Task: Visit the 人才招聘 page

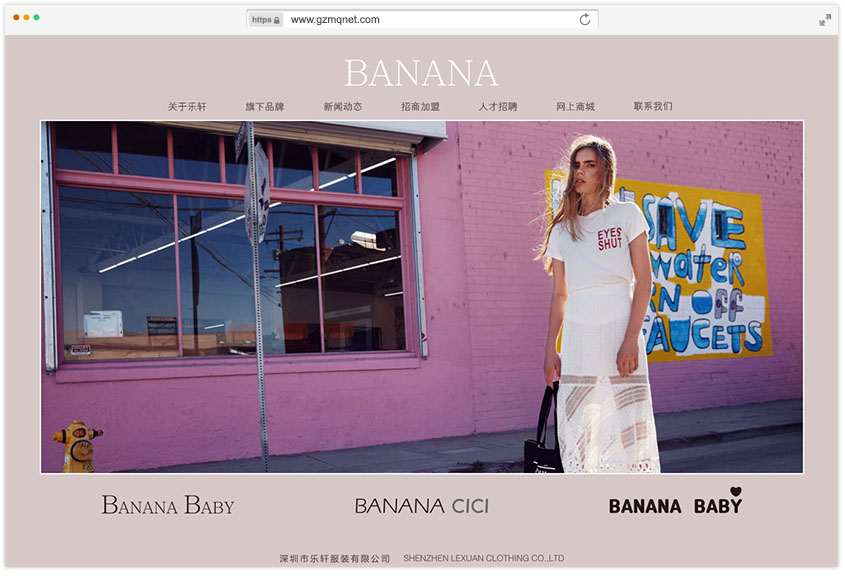Action: coord(498,107)
